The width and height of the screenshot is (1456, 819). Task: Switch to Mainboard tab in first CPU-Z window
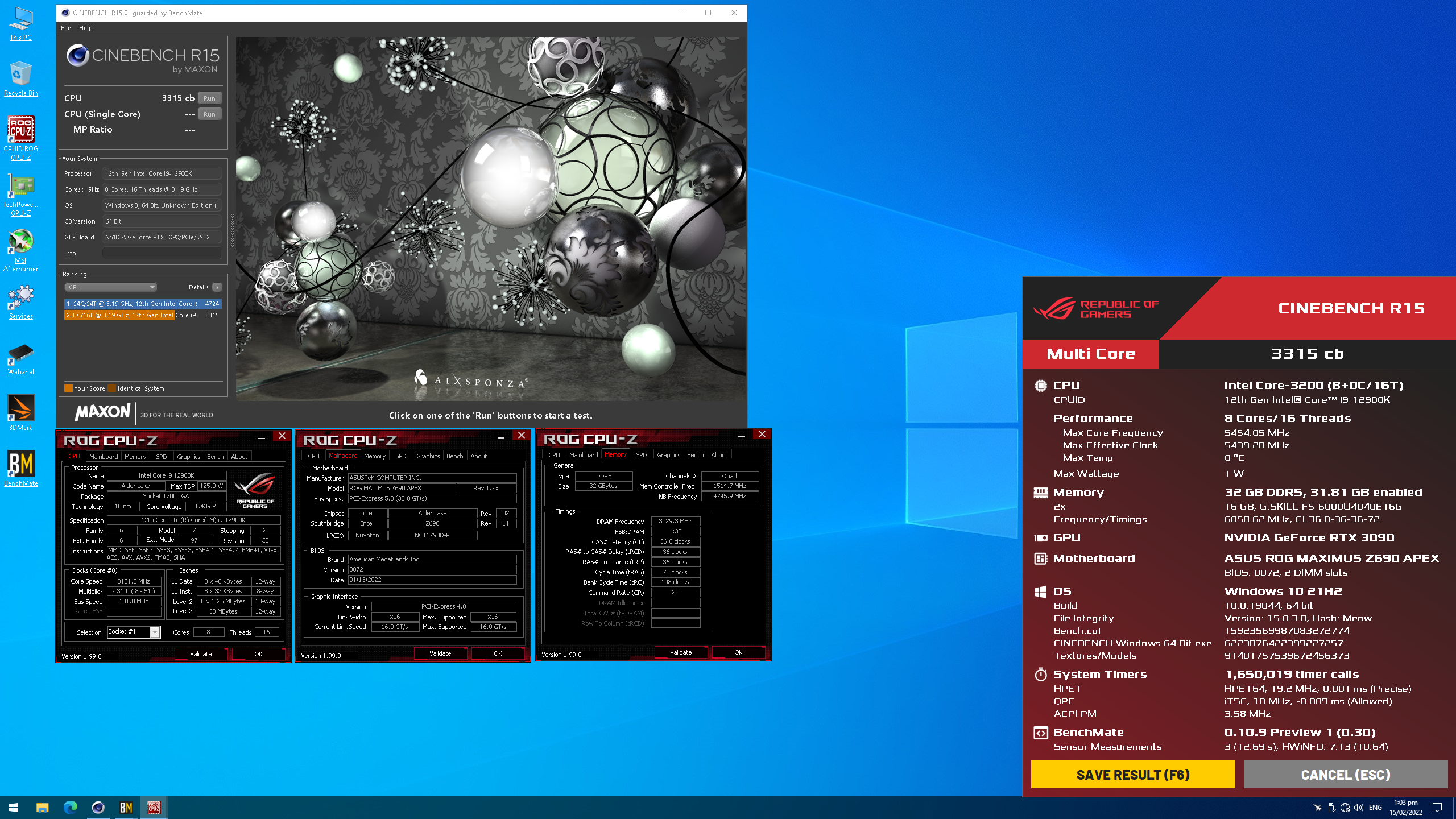pos(104,457)
